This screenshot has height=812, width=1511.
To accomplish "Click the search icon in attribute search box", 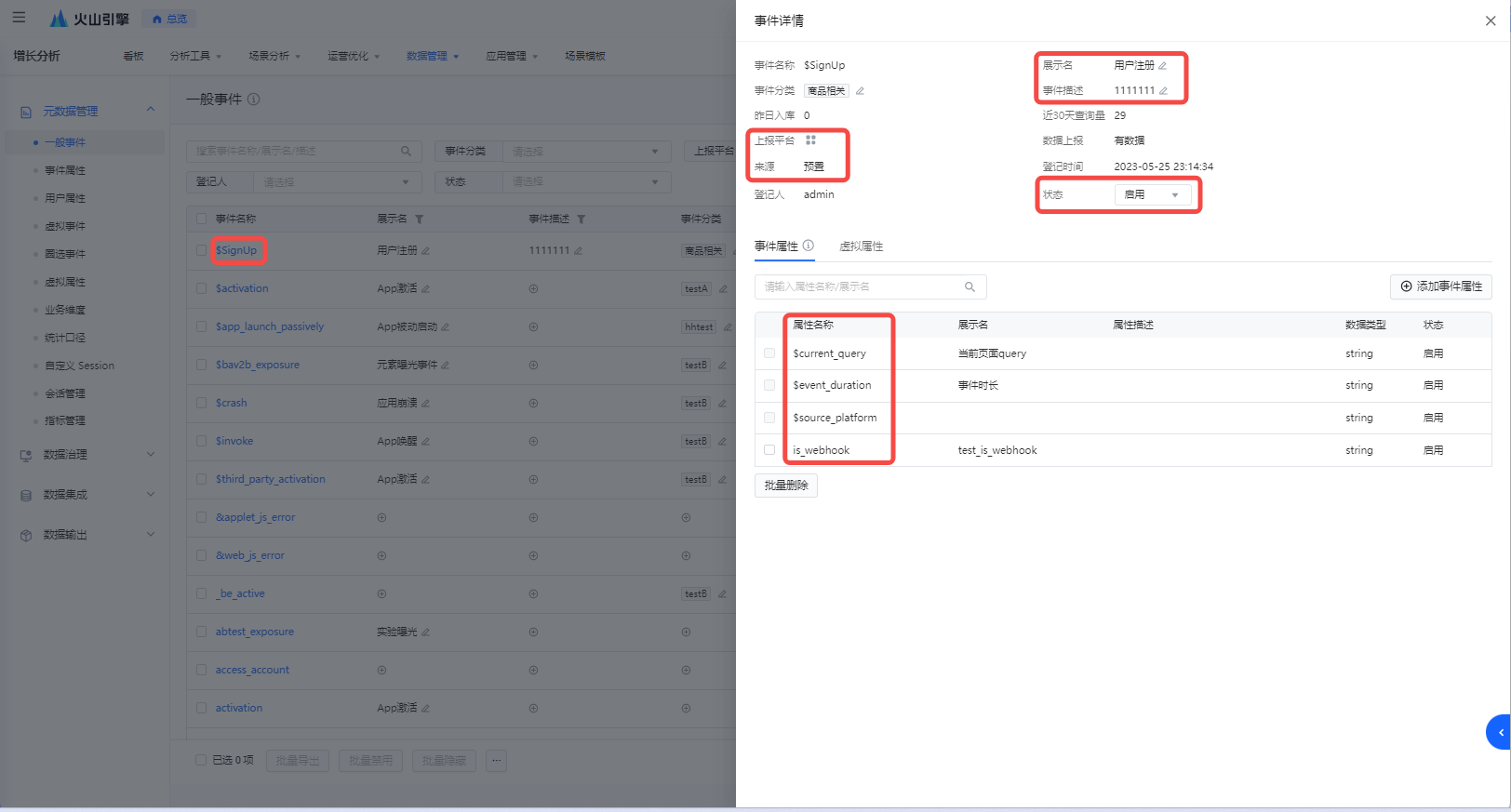I will (969, 287).
